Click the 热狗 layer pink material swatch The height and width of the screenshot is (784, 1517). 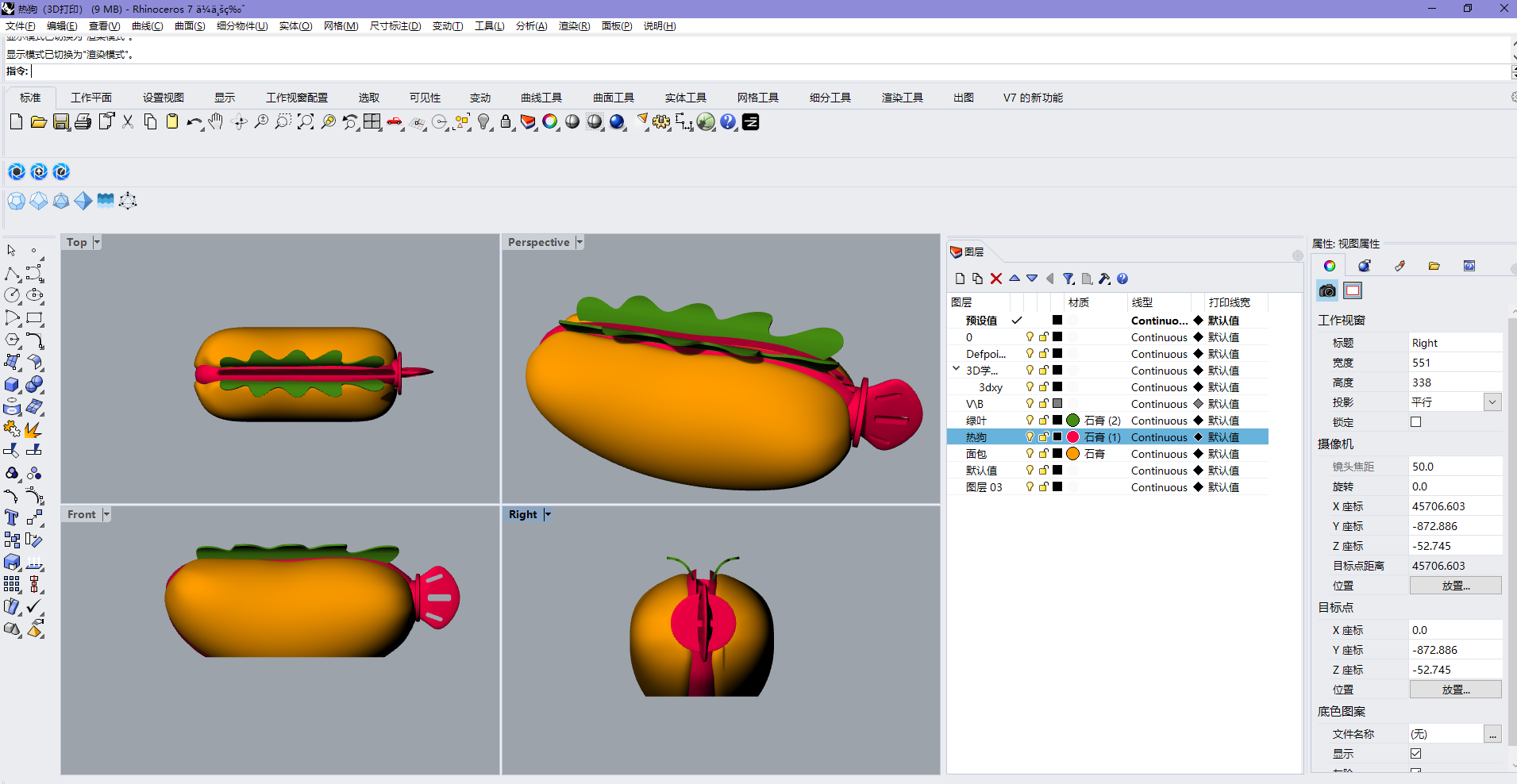pyautogui.click(x=1072, y=436)
